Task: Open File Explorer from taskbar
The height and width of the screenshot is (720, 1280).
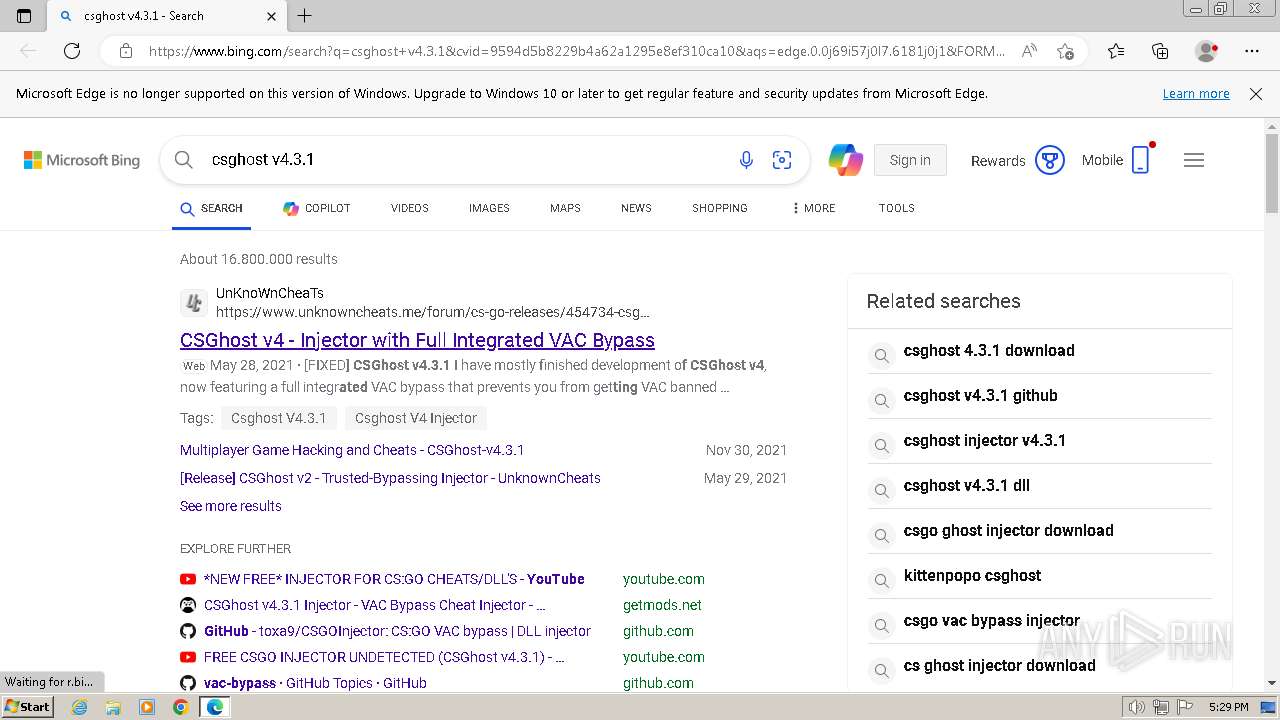Action: click(113, 707)
